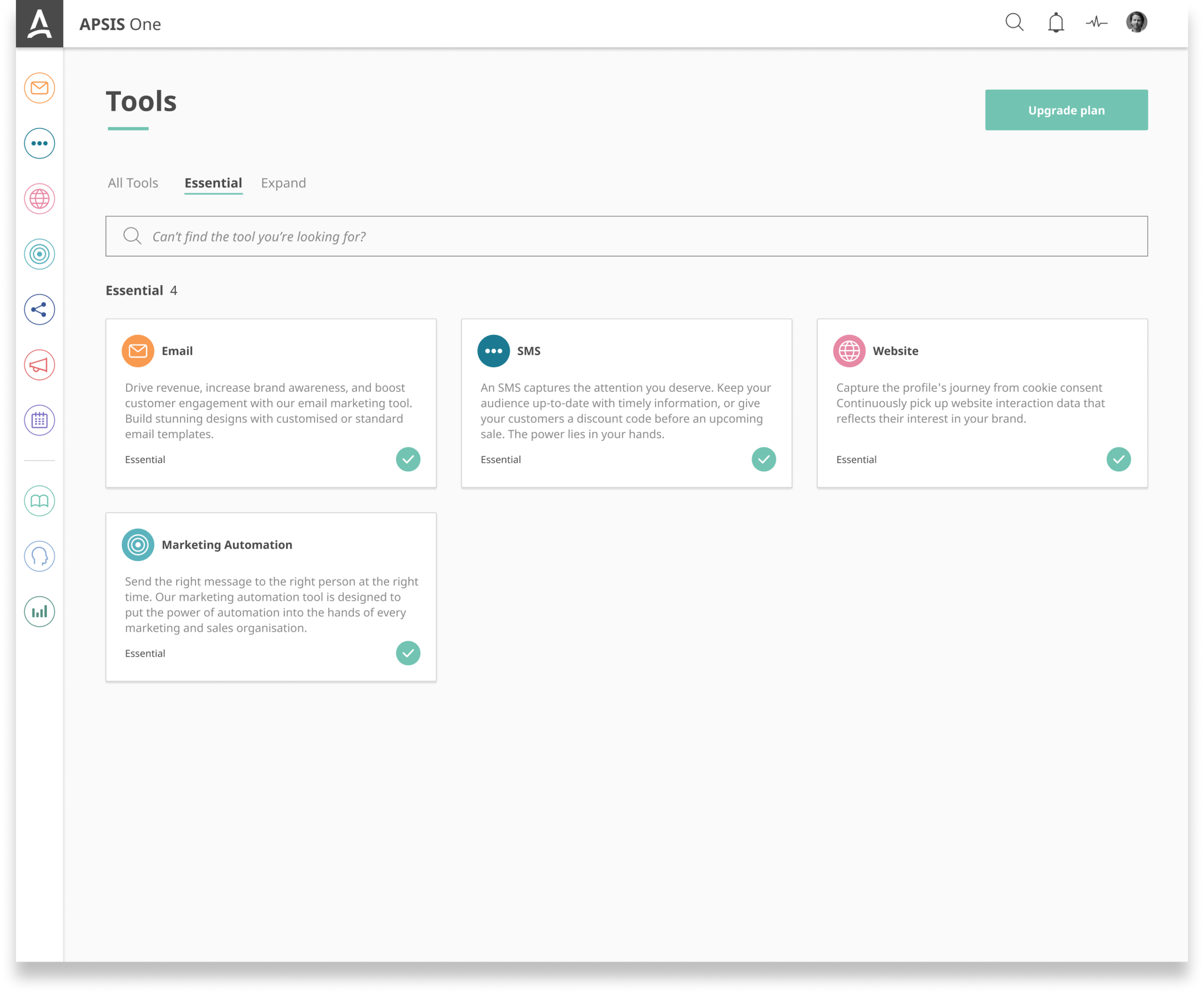
Task: Click the SMS card description text
Action: 626,411
